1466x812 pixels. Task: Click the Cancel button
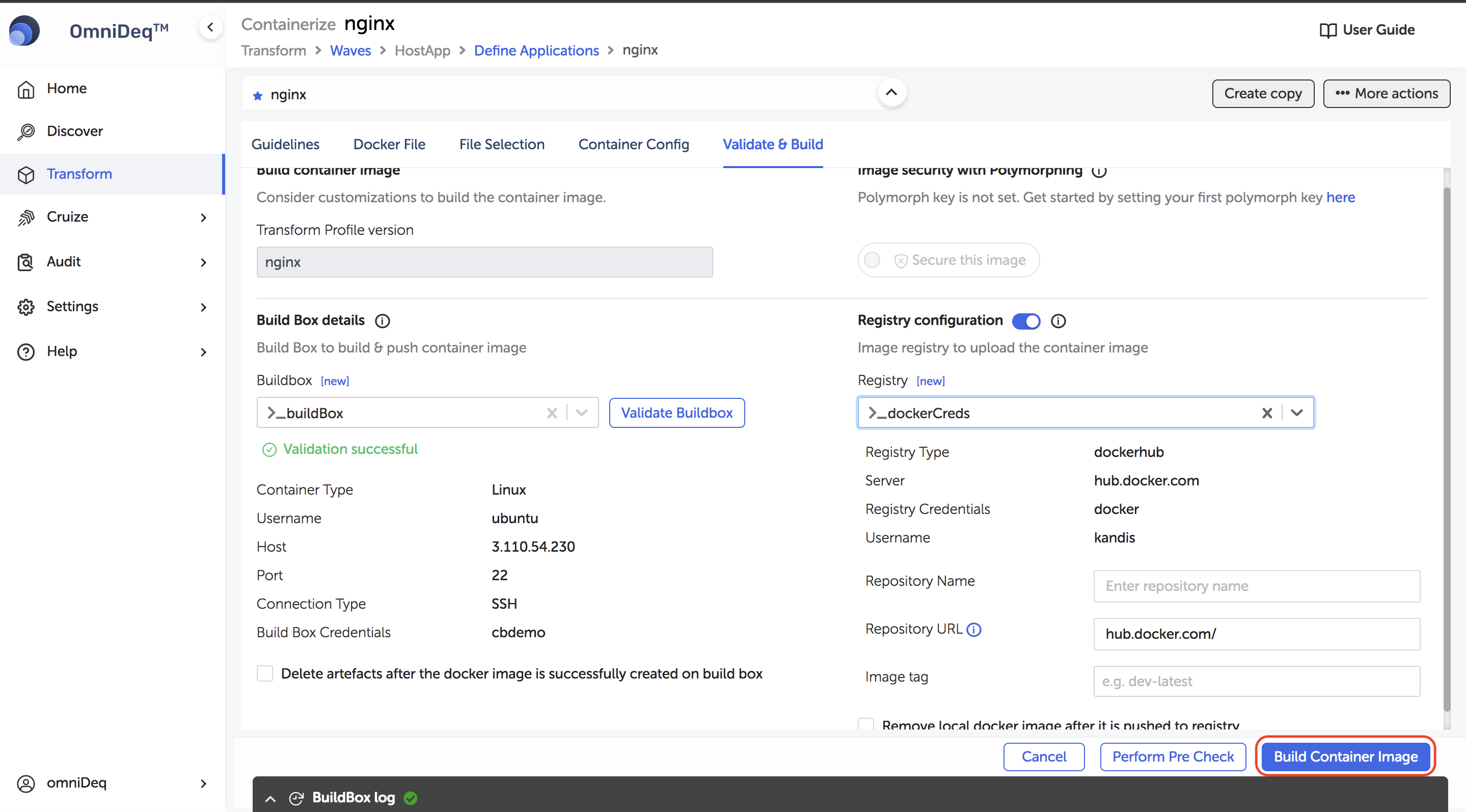(x=1044, y=757)
